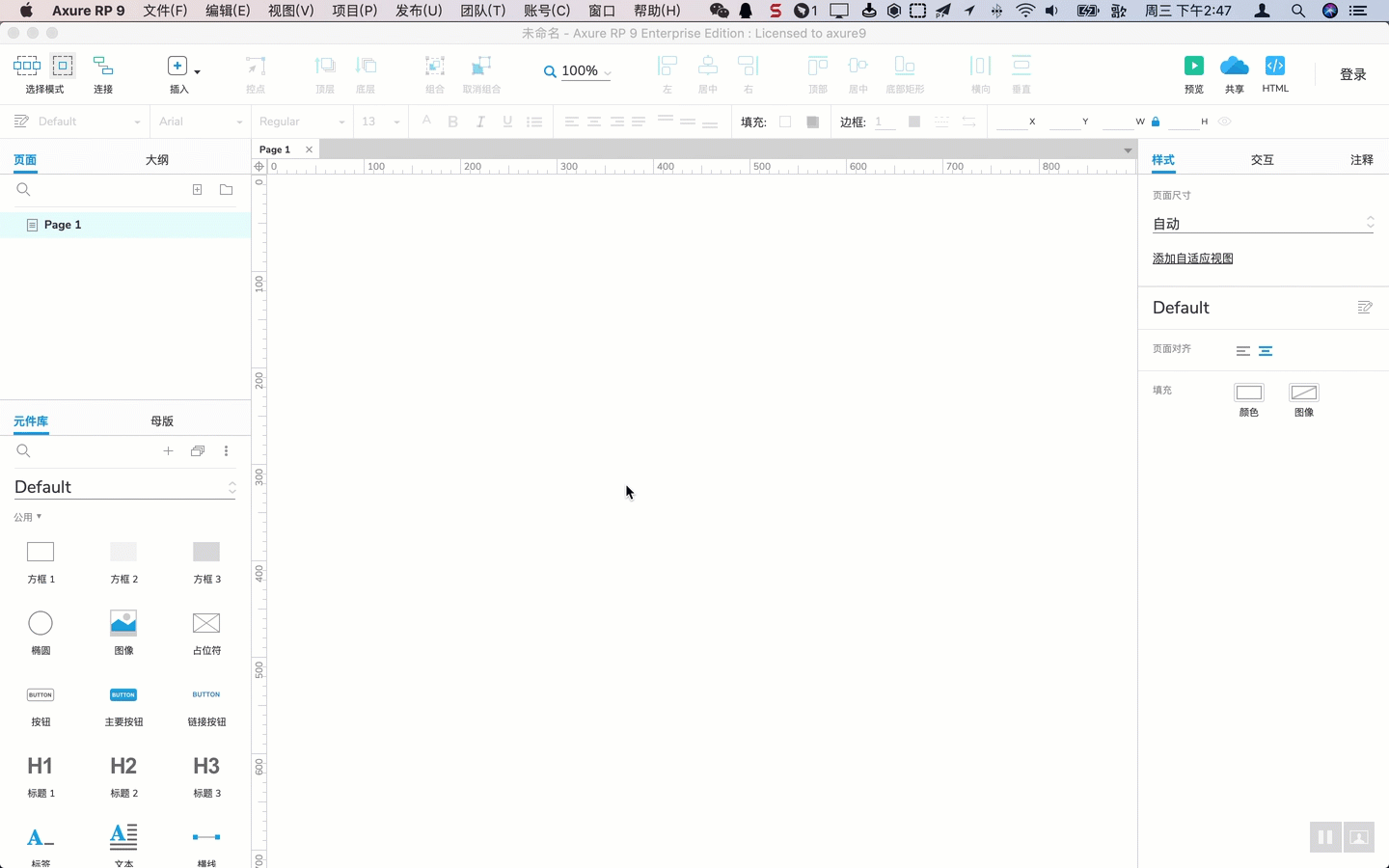Image resolution: width=1389 pixels, height=868 pixels.
Task: Align text left in format bar
Action: click(572, 122)
